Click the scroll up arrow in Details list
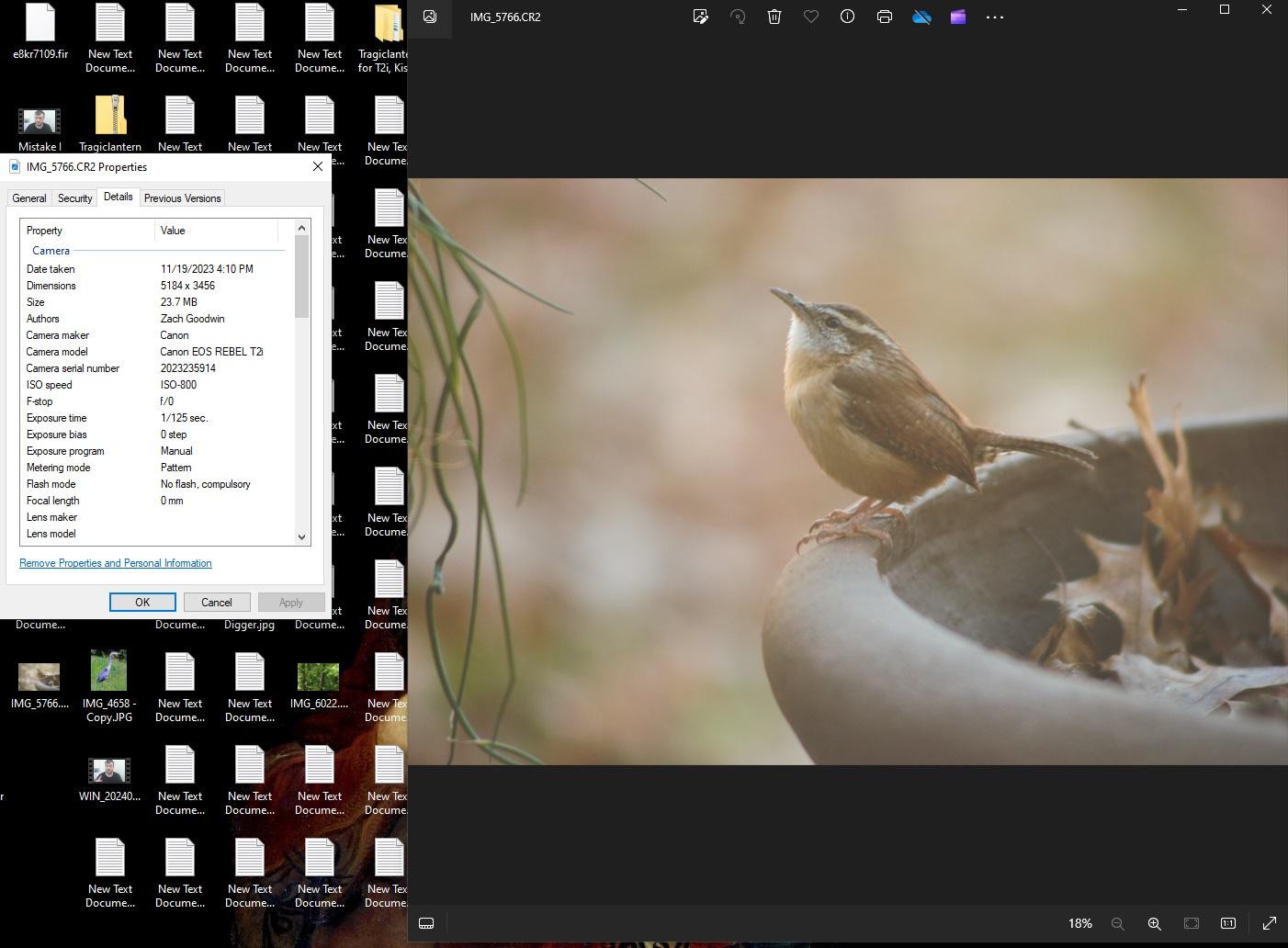Image resolution: width=1288 pixels, height=948 pixels. pyautogui.click(x=301, y=228)
